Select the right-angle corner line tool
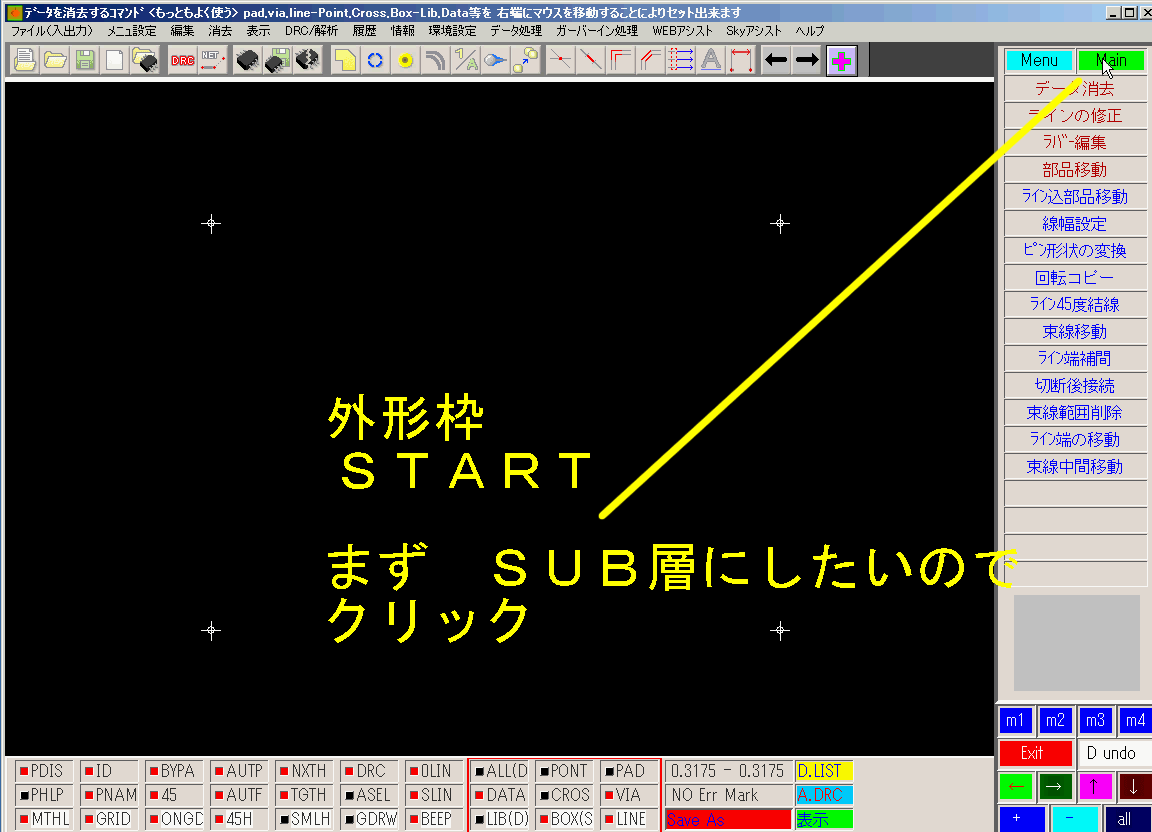This screenshot has height=832, width=1152. point(621,60)
